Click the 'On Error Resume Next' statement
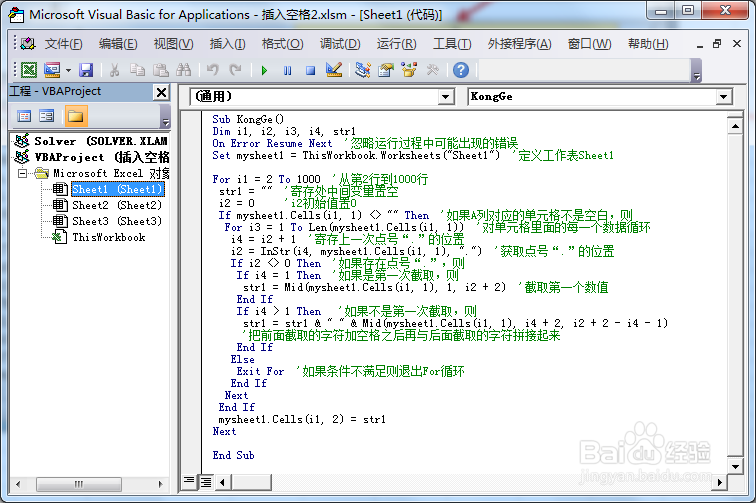 (x=272, y=143)
